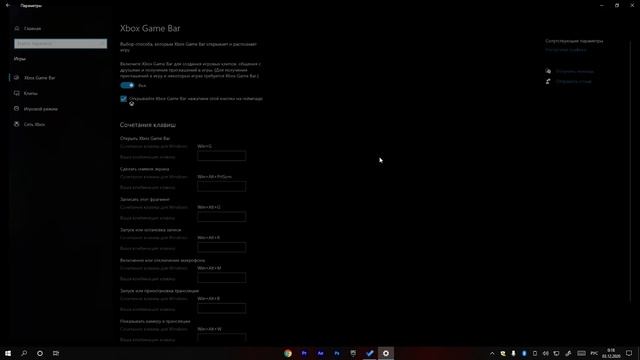Screen dimensions: 640x360
Task: Open the Клипы section in sidebar
Action: (x=26, y=93)
